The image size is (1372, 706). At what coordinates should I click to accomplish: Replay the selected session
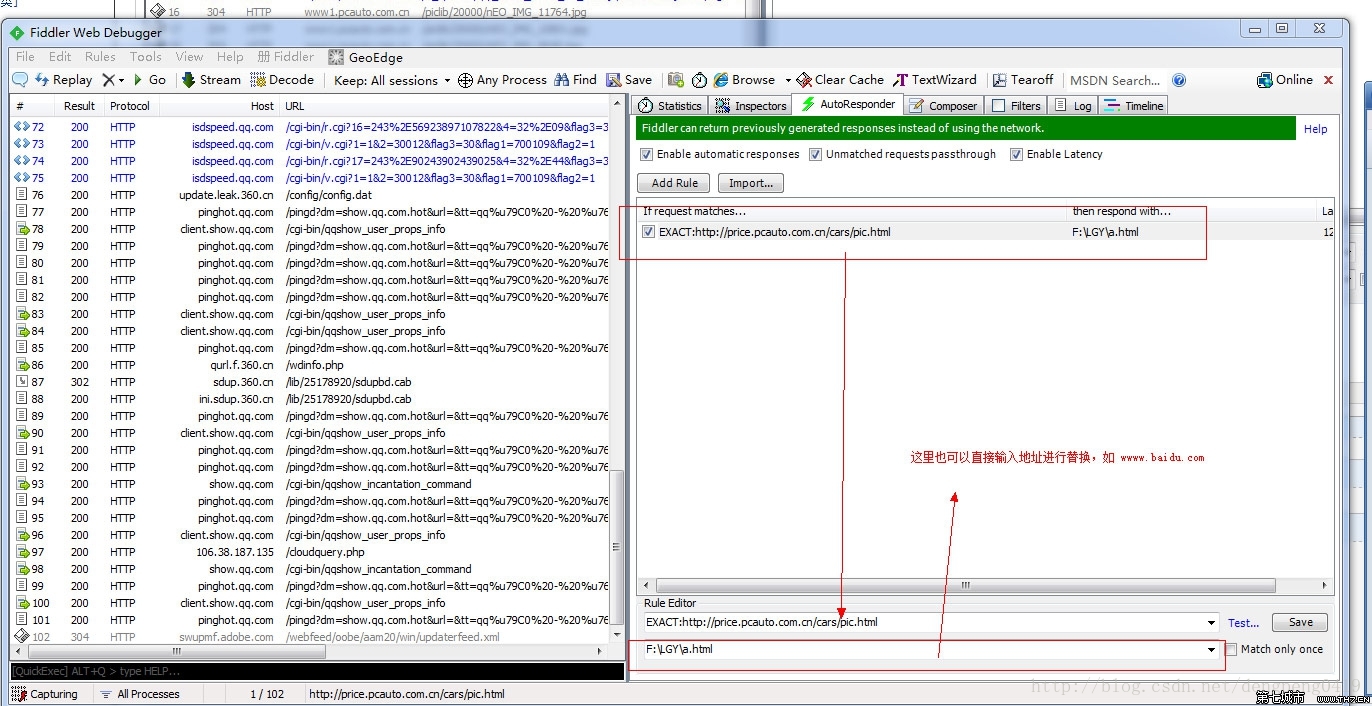point(63,80)
